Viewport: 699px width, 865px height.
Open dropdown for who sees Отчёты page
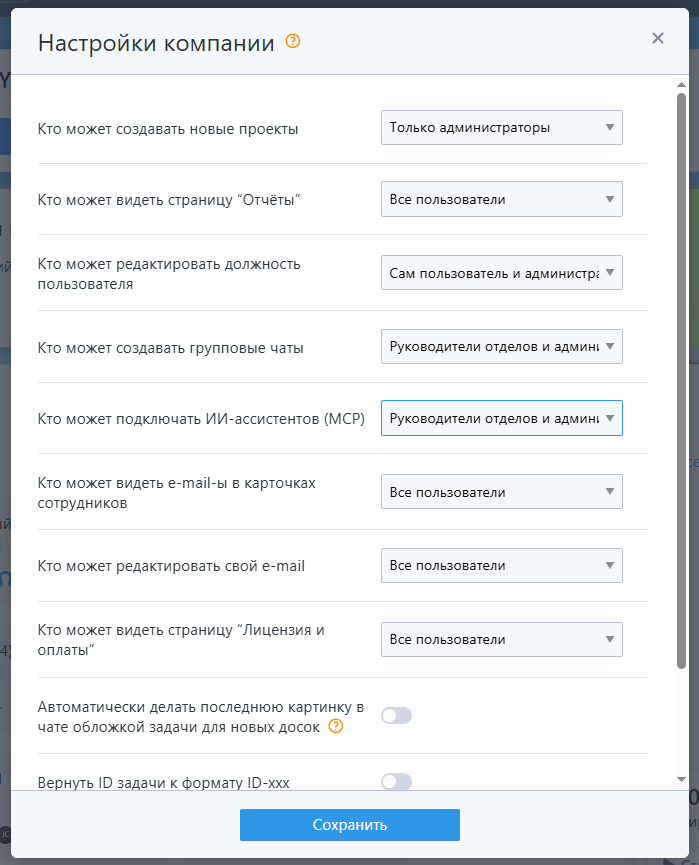pos(501,199)
